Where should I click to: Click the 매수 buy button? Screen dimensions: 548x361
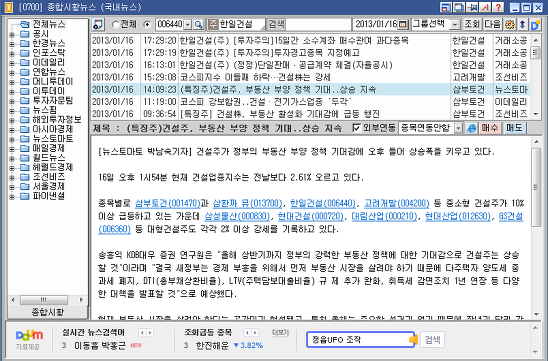(x=490, y=128)
